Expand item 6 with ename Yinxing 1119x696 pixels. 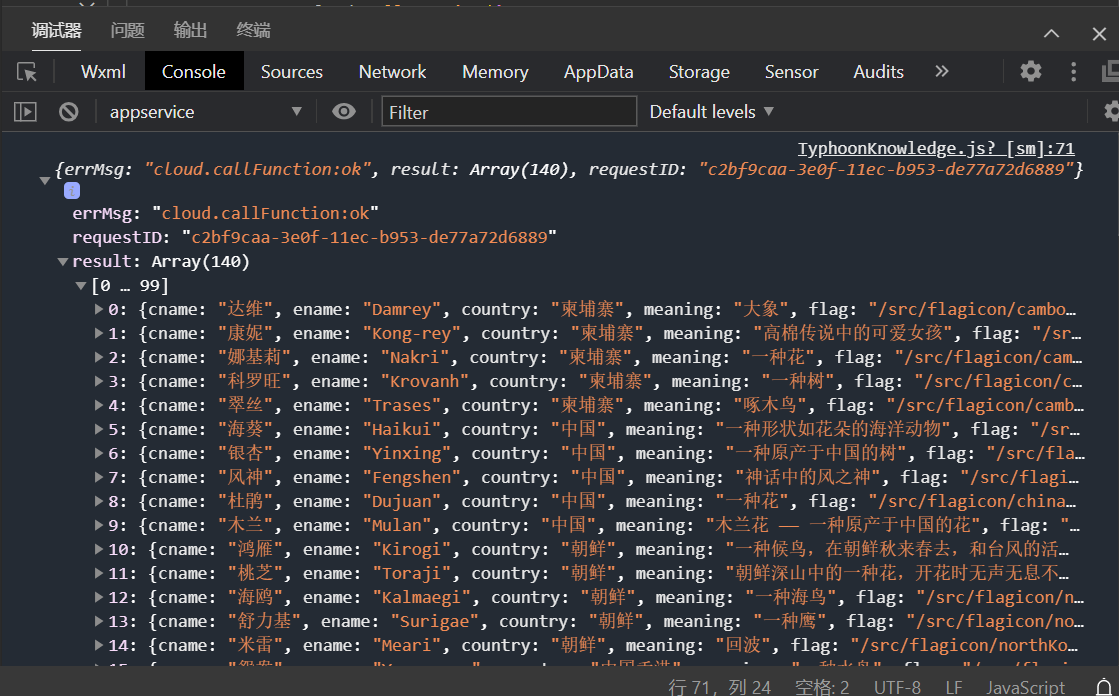click(x=99, y=454)
